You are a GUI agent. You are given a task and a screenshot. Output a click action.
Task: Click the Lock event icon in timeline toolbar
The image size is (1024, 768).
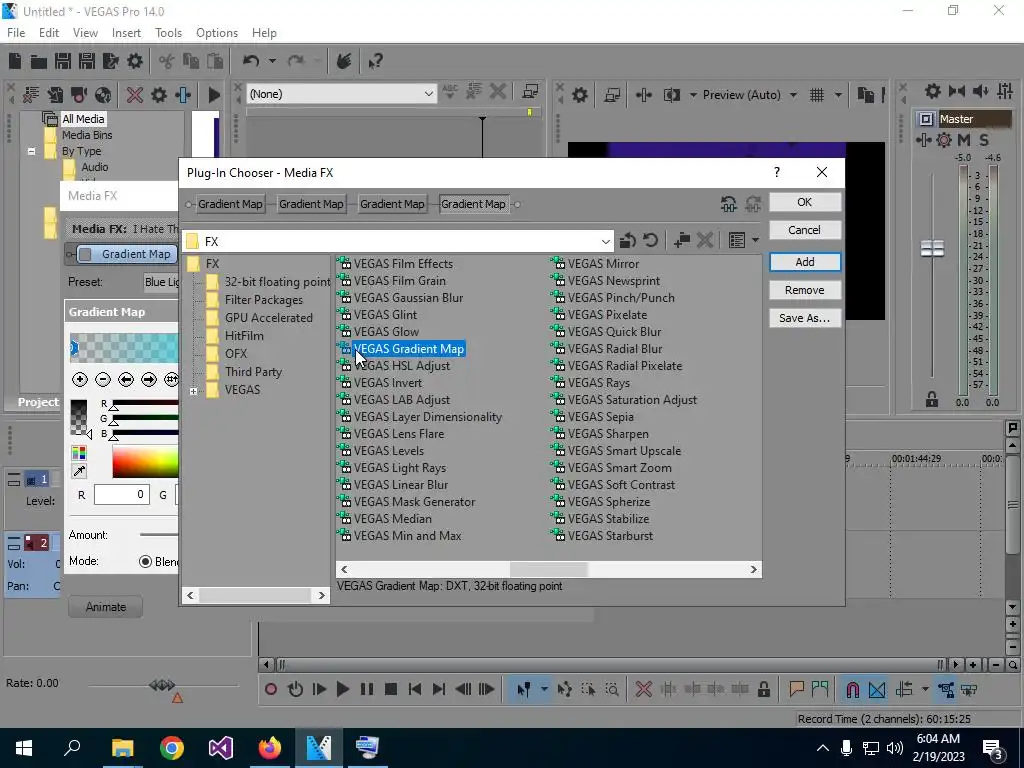[763, 689]
